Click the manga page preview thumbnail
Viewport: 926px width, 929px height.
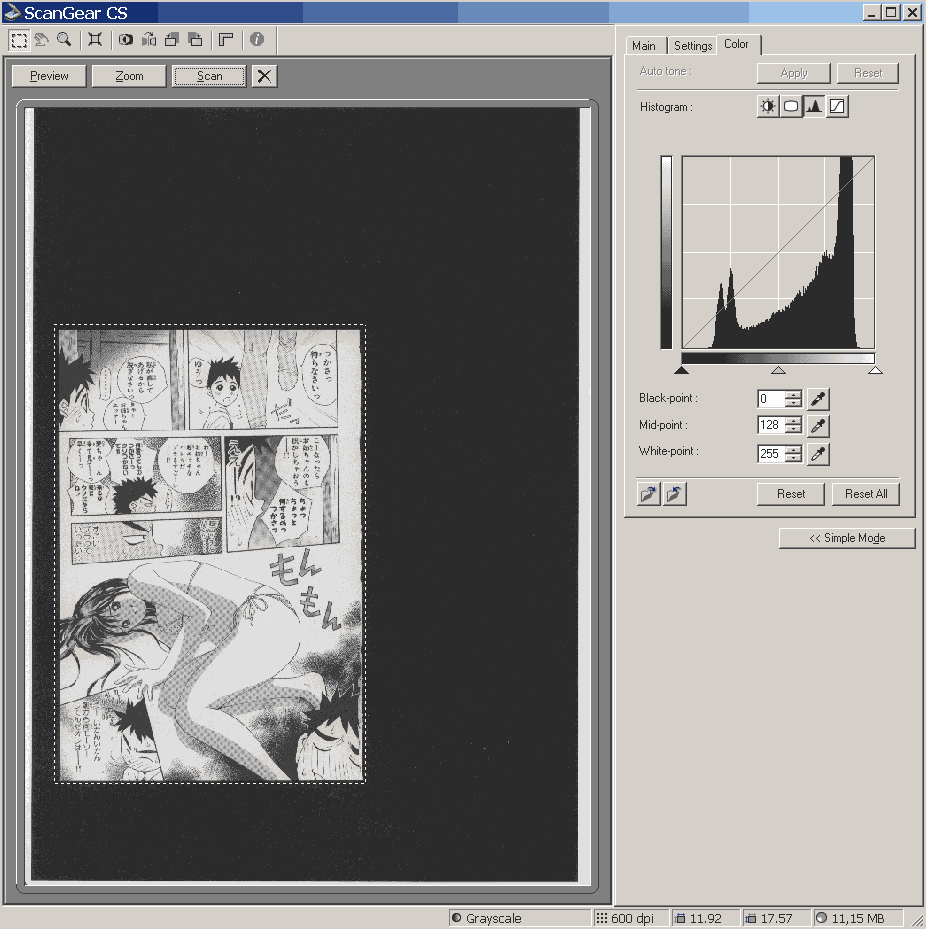pyautogui.click(x=210, y=554)
